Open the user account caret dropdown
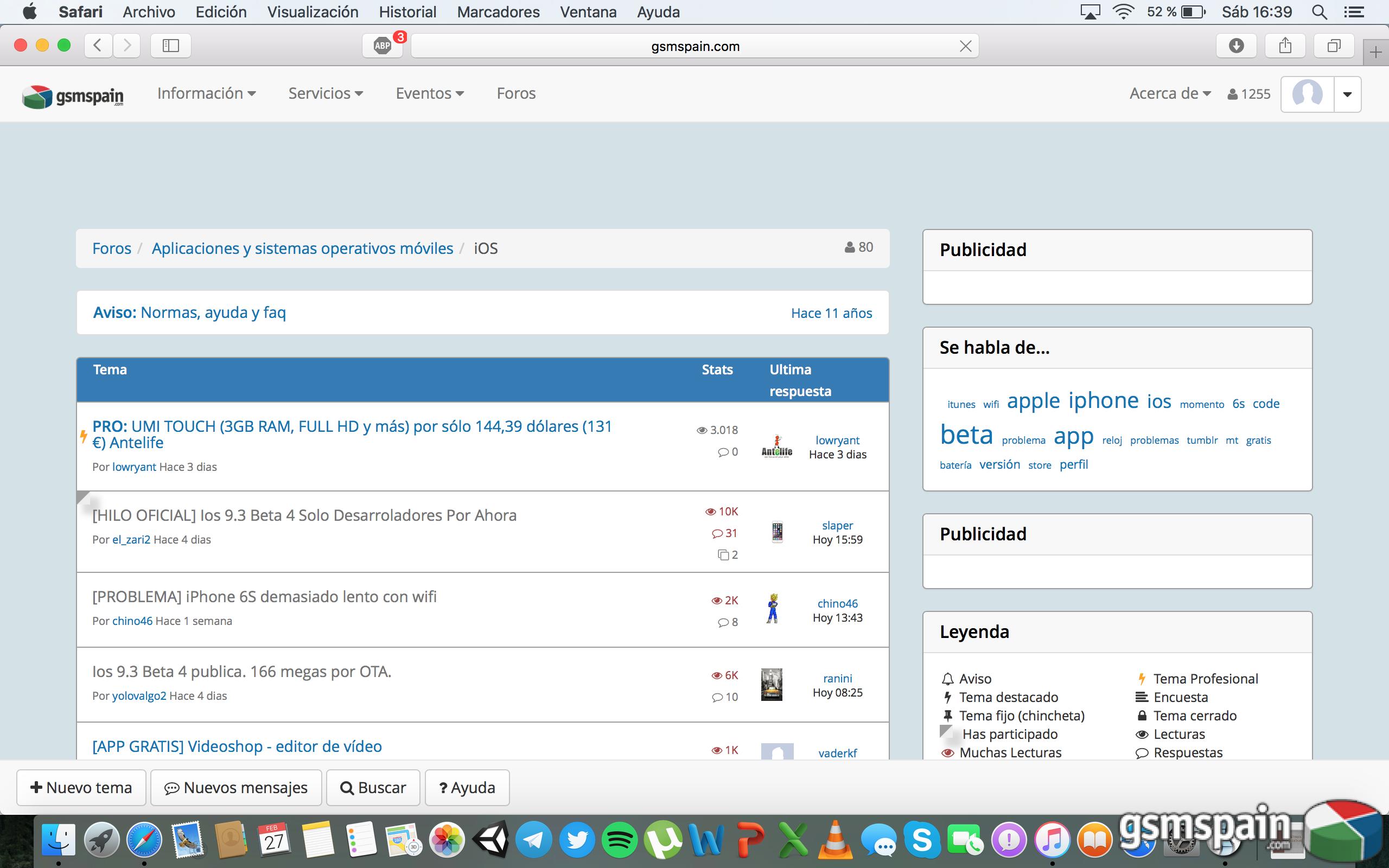The width and height of the screenshot is (1389, 868). (1347, 94)
